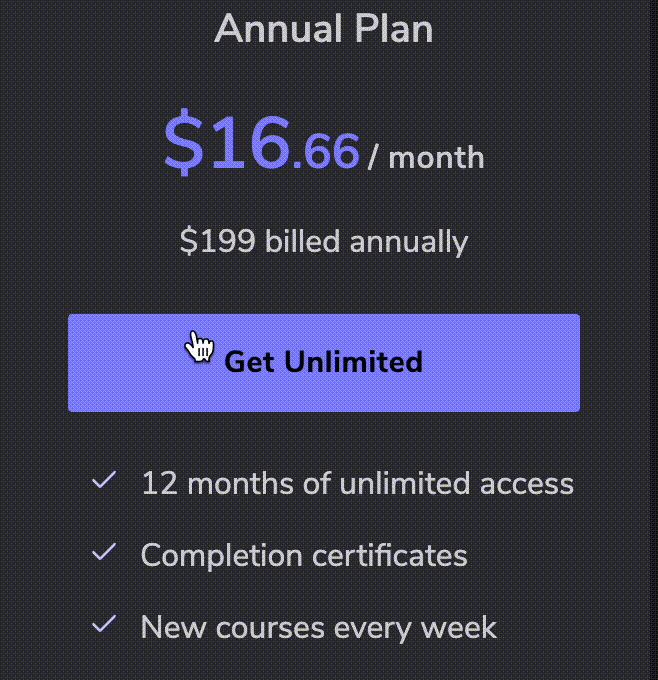658x680 pixels.
Task: Click the word Unlimited inside the purple button
Action: (x=354, y=362)
